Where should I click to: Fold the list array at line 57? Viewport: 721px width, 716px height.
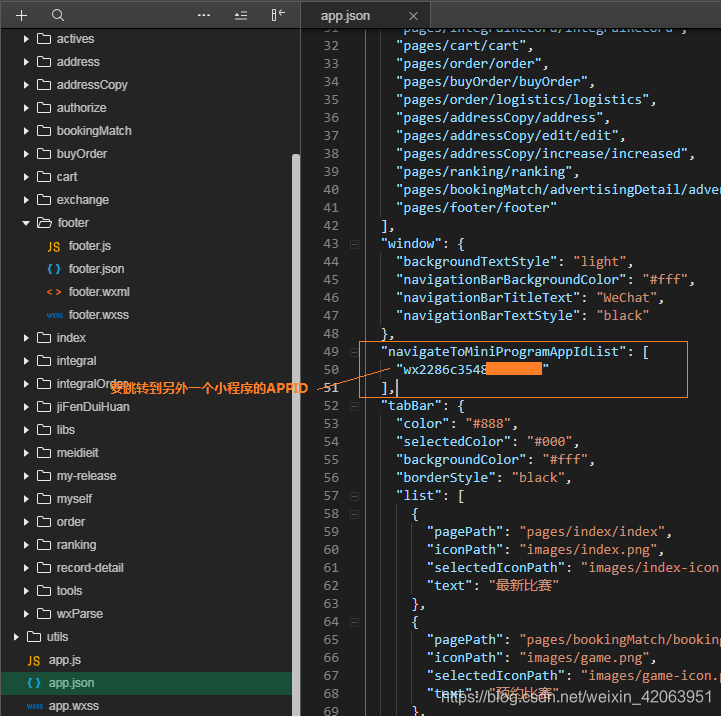point(354,497)
